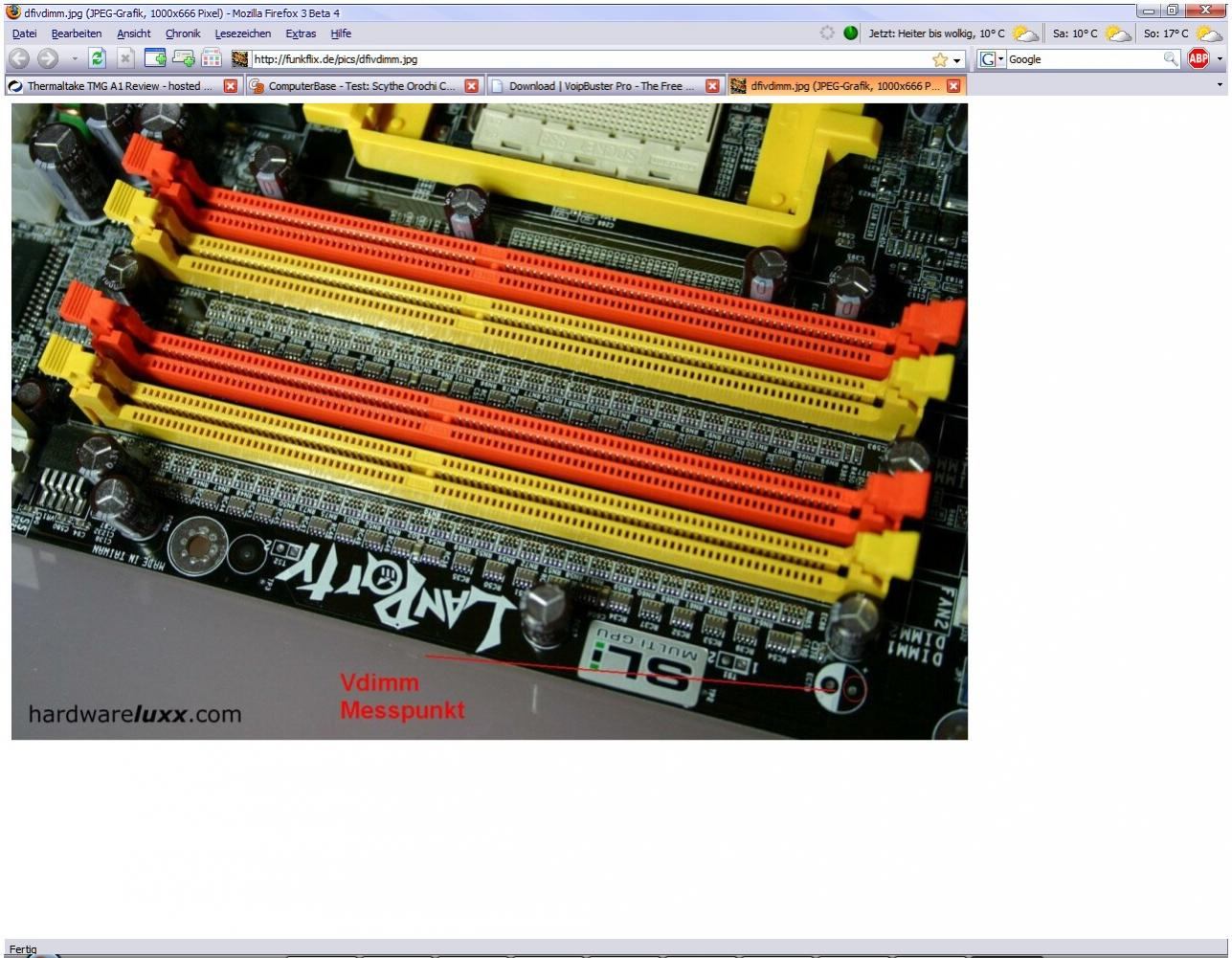1232x958 pixels.
Task: Click the site favicon beside the URL
Action: coord(240,59)
